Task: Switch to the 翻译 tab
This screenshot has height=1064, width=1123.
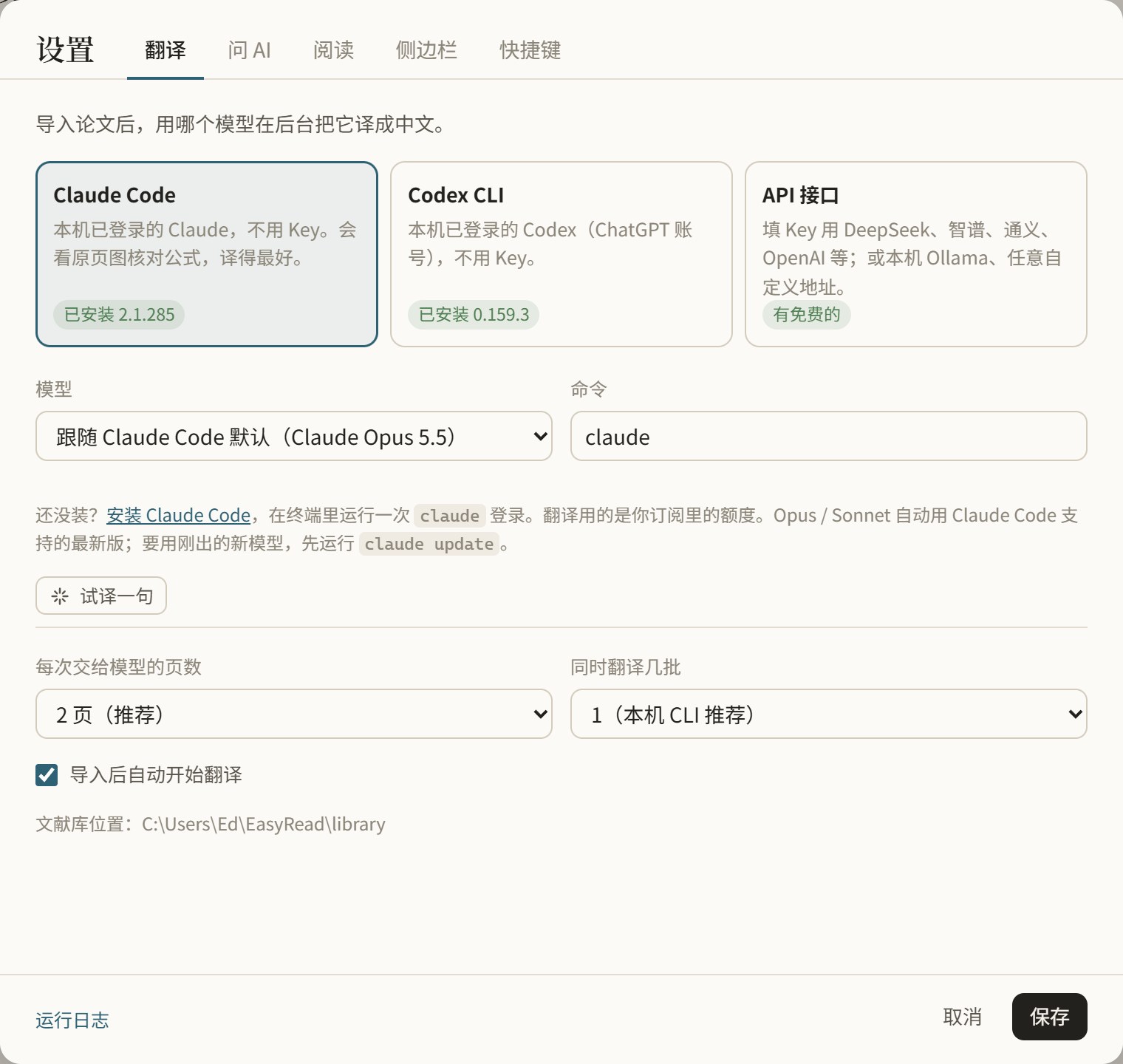Action: point(165,50)
